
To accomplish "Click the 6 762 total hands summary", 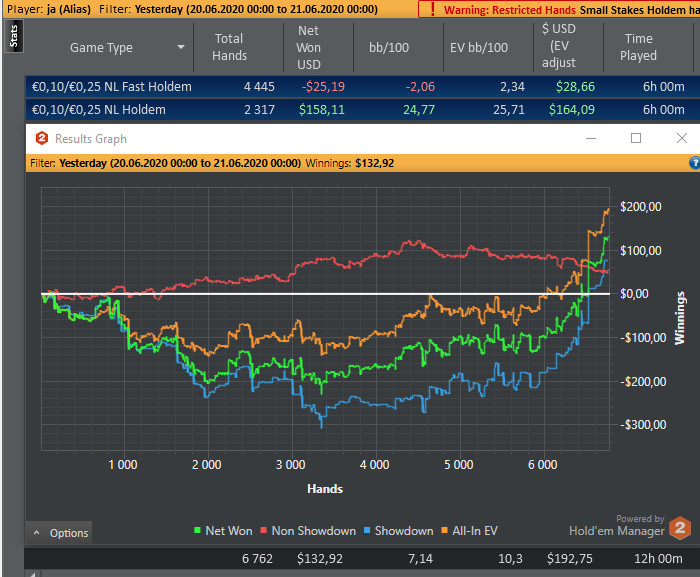I will [x=257, y=558].
